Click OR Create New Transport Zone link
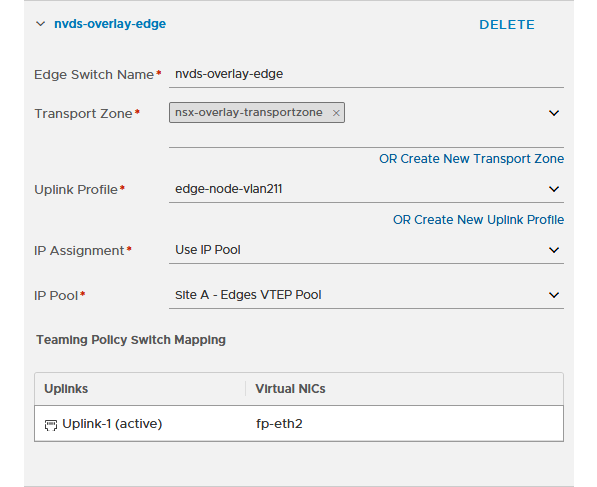This screenshot has height=487, width=597. [x=471, y=159]
